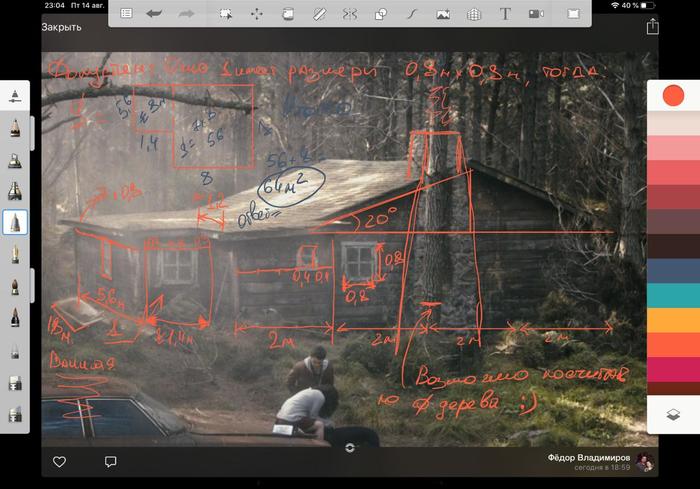
Task: Select the Text tool
Action: pyautogui.click(x=505, y=14)
